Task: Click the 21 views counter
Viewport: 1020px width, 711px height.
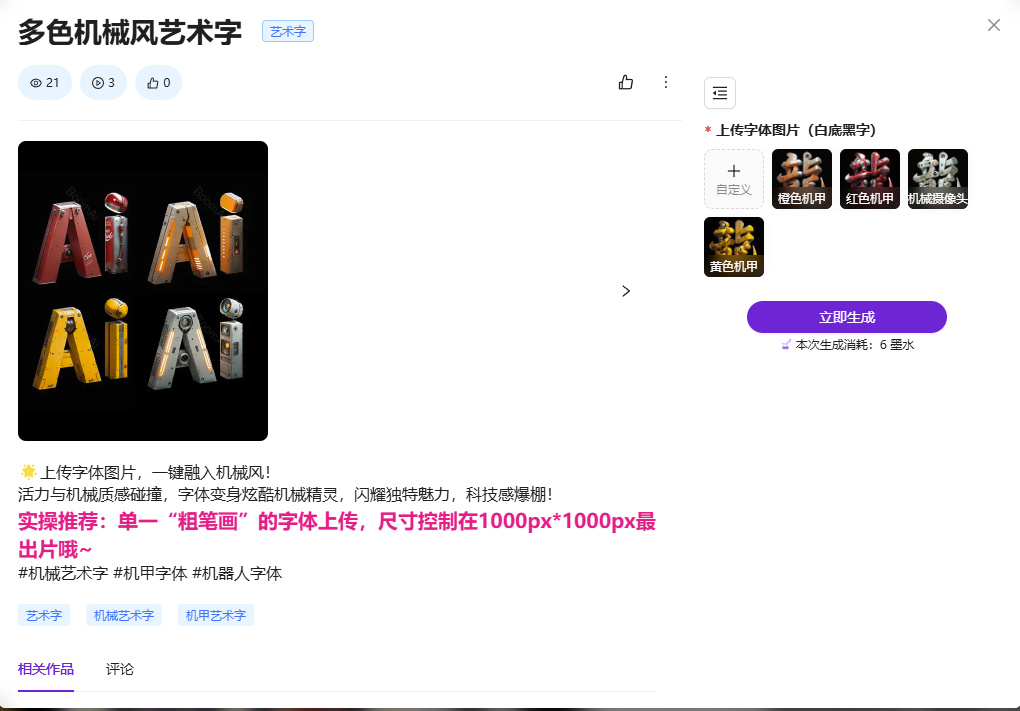Action: (x=45, y=83)
